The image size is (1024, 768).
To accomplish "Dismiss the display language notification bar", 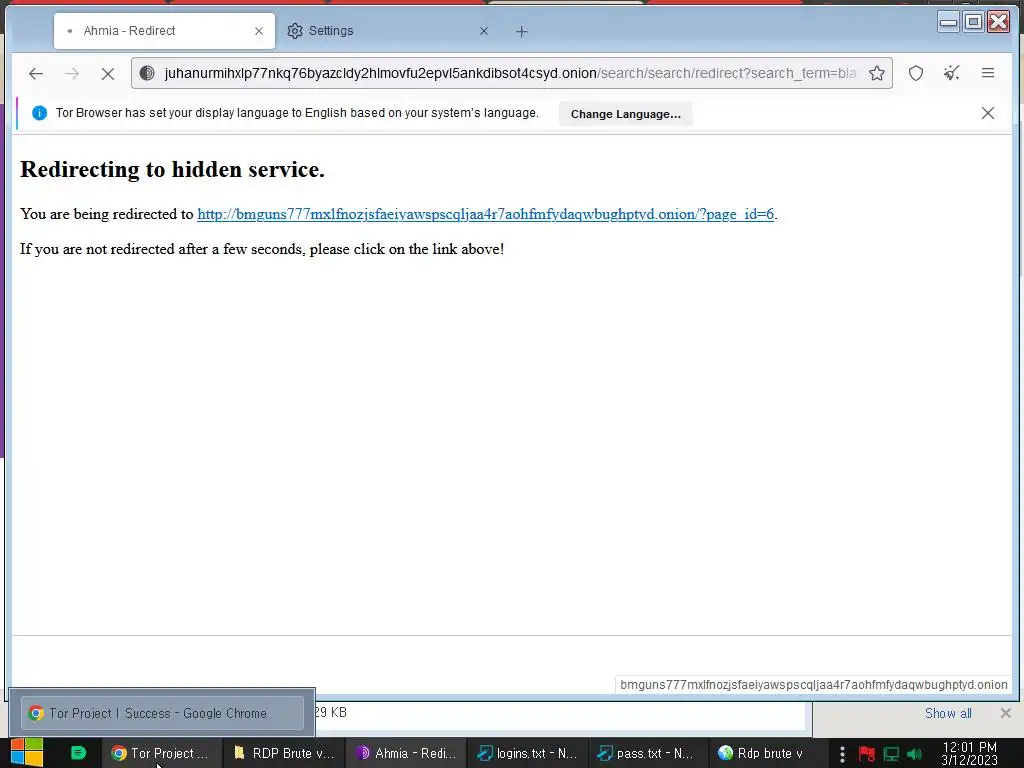I will (987, 113).
